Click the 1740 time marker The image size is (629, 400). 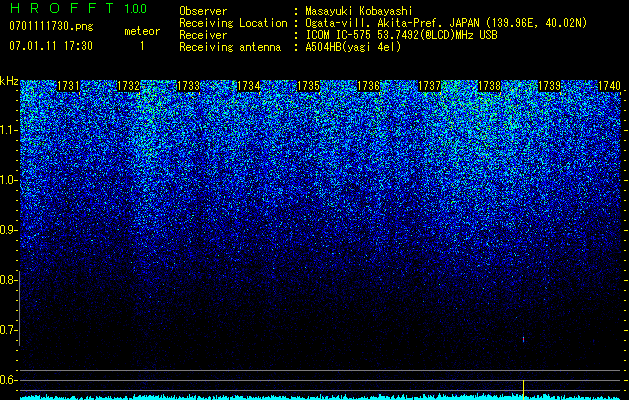click(609, 86)
